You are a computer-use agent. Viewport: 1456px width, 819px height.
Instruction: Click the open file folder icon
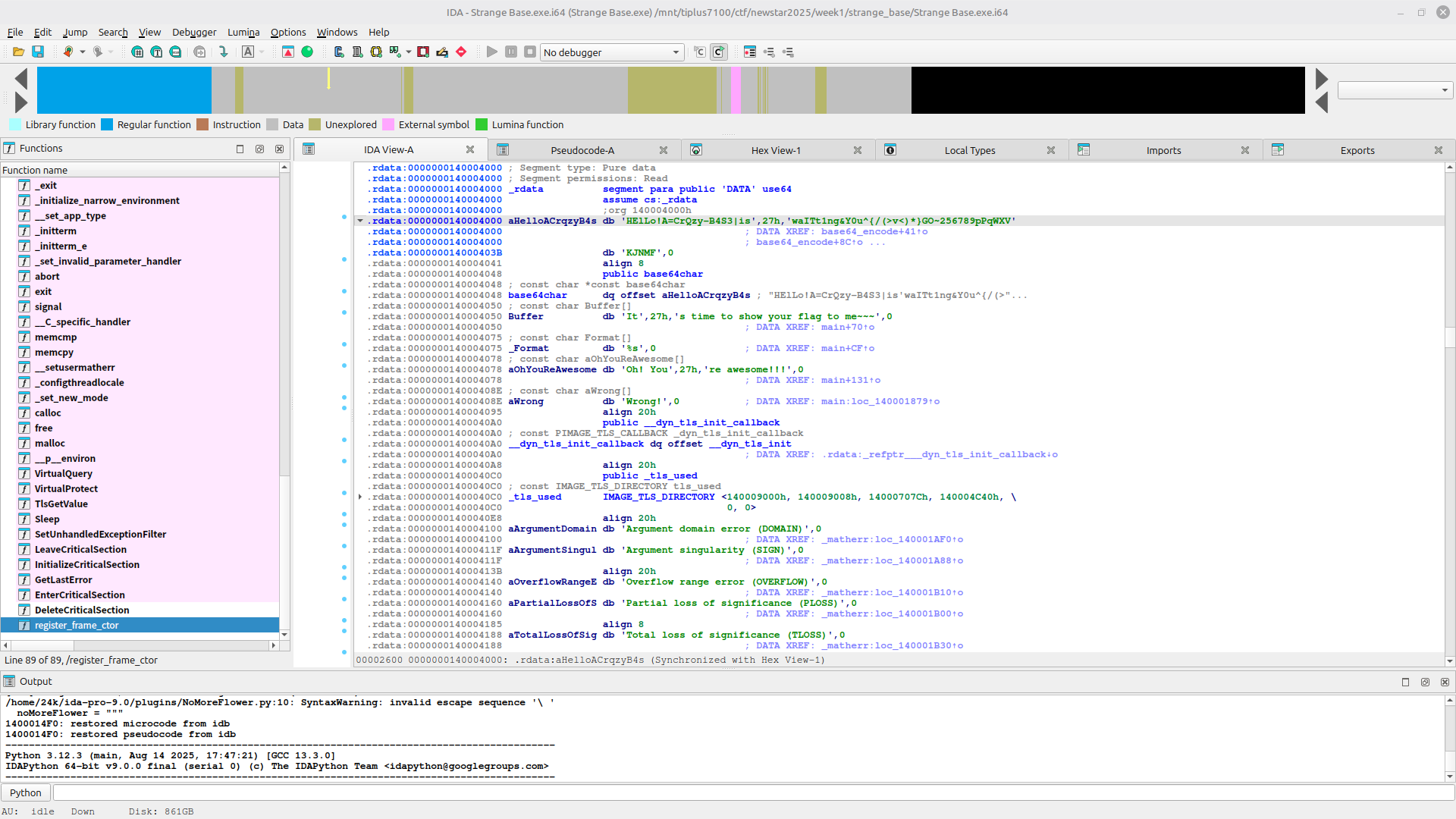(18, 52)
